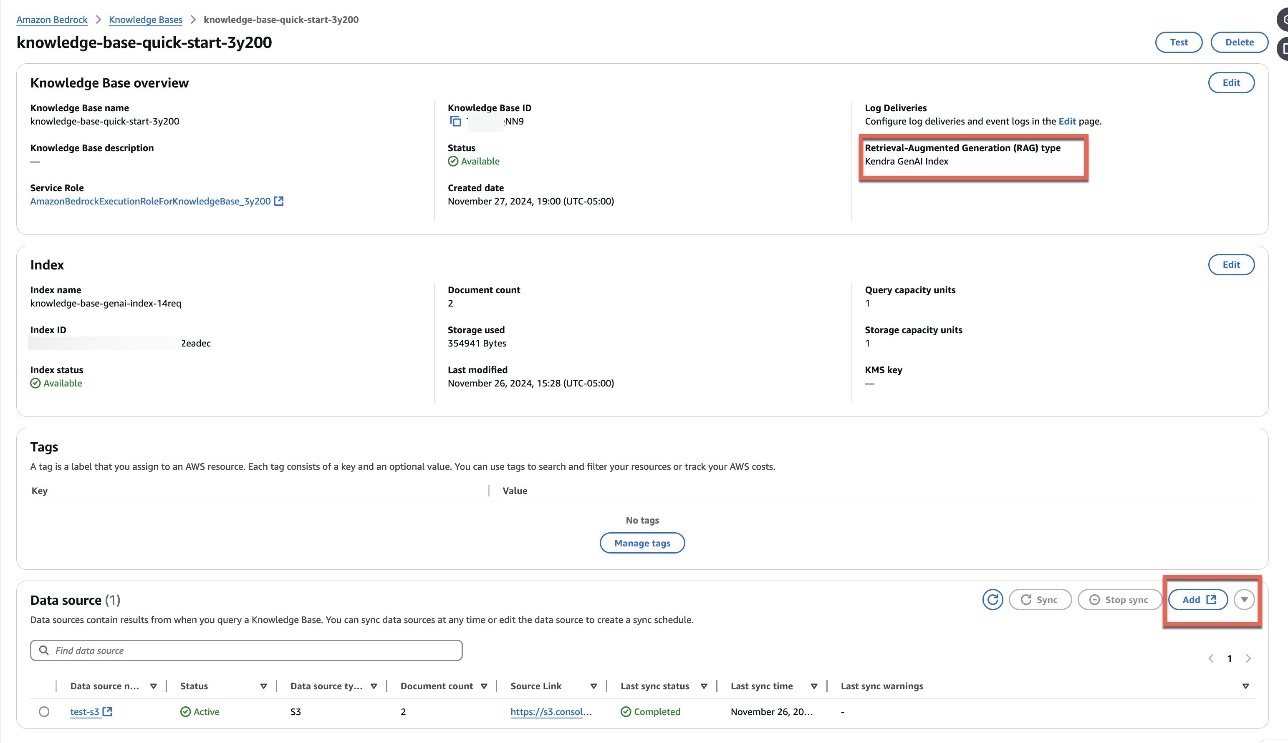This screenshot has width=1288, height=743.
Task: Sort by Data source name column
Action: (x=153, y=686)
